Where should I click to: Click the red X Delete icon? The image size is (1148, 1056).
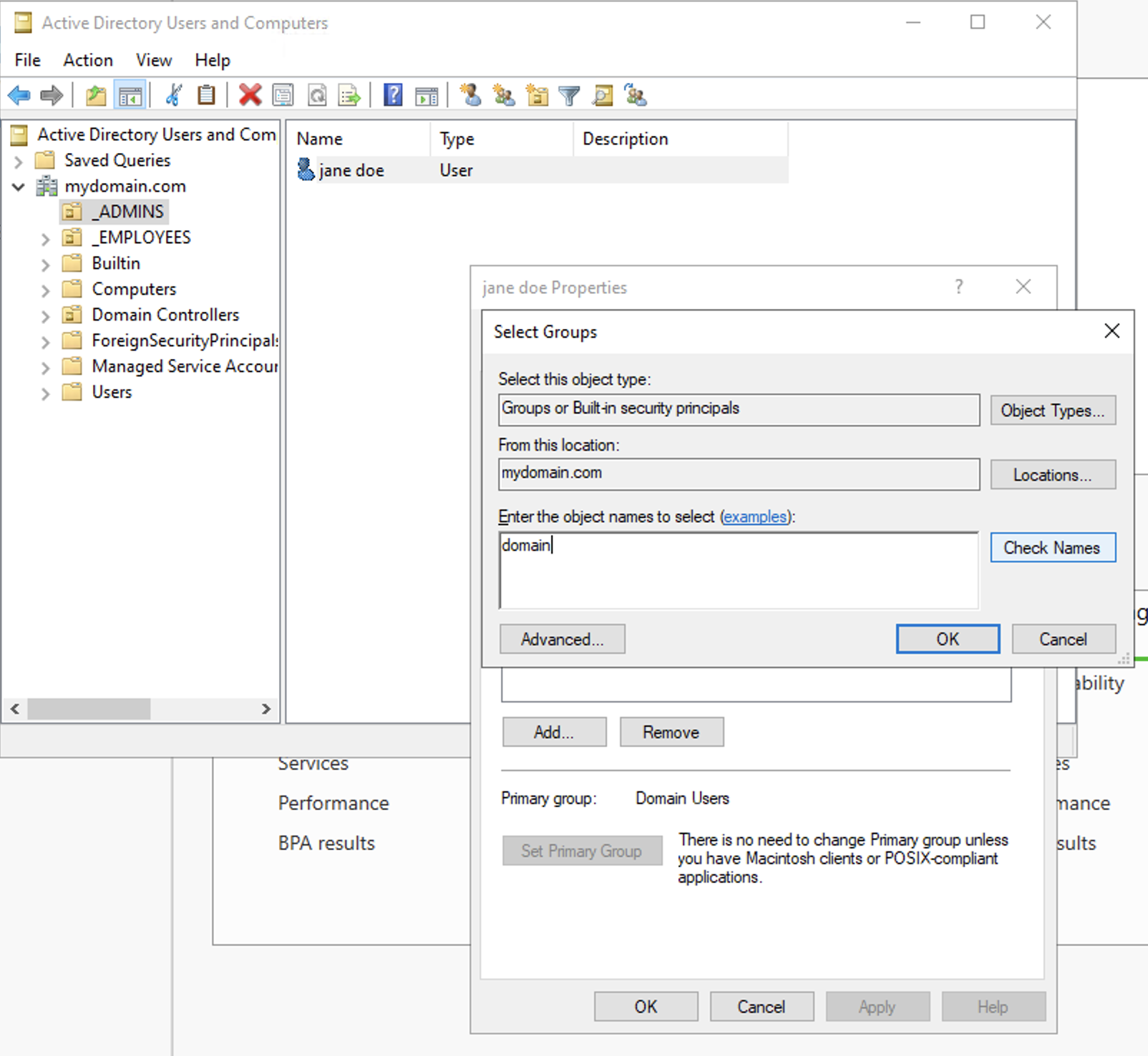[x=250, y=95]
